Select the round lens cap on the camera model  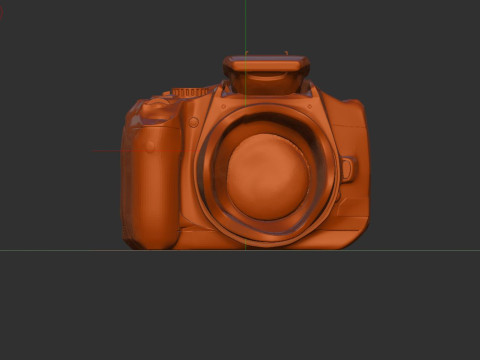[x=268, y=177]
